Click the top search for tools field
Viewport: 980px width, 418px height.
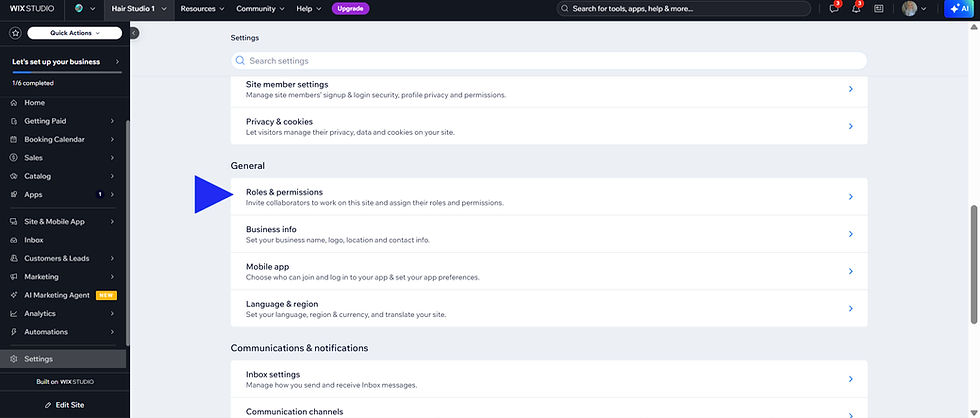[x=683, y=9]
